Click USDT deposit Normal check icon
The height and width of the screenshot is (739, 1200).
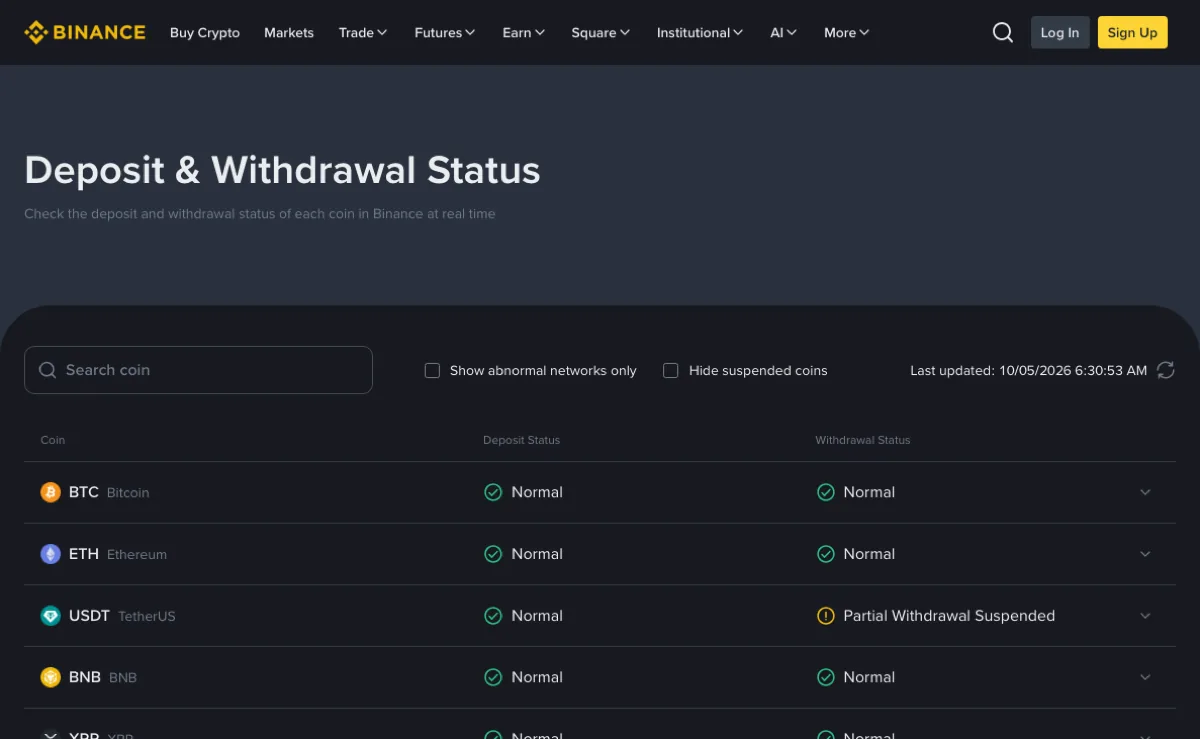pos(493,616)
